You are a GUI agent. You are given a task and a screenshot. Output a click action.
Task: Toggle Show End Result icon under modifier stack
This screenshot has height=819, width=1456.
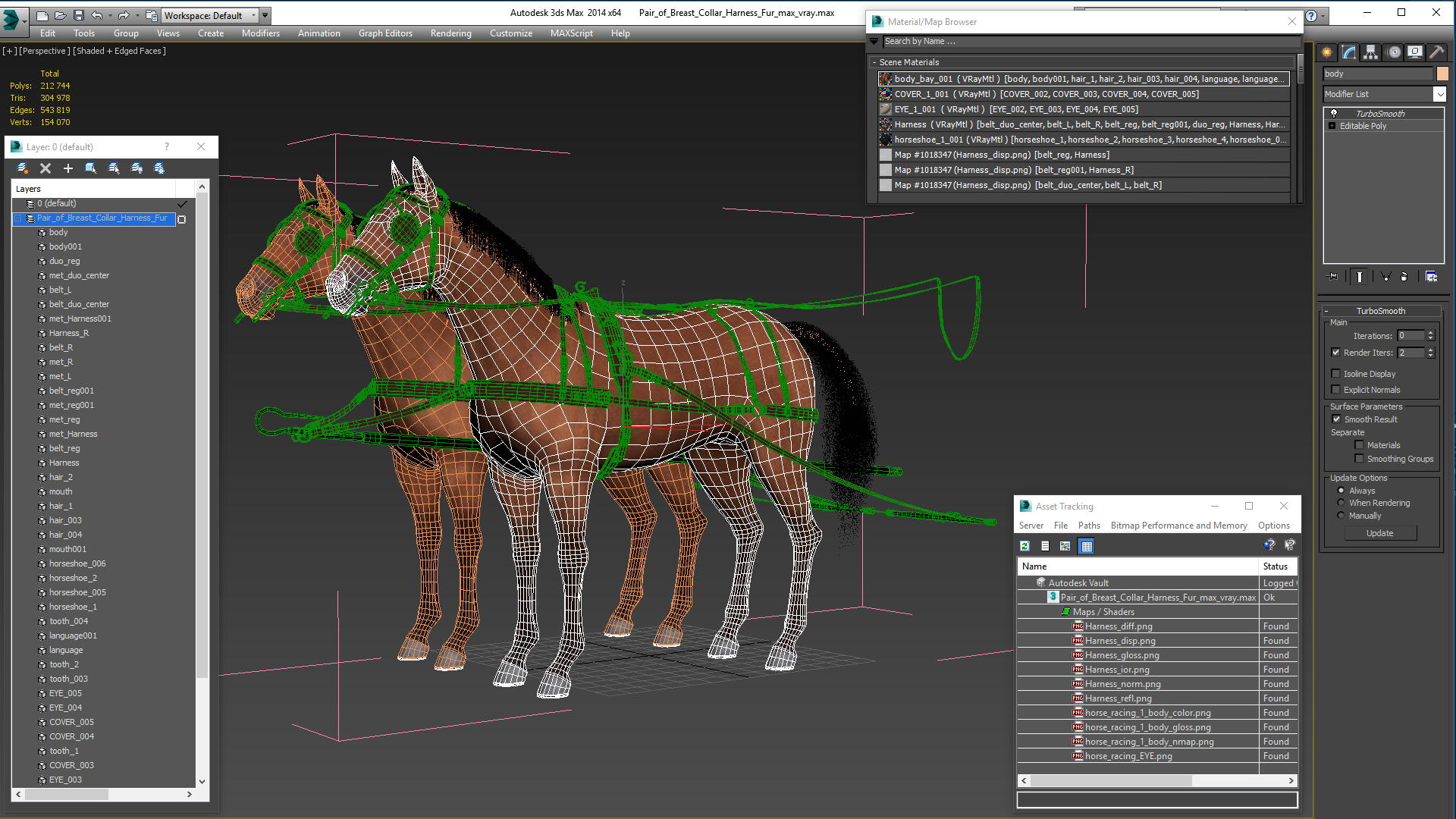(1360, 277)
